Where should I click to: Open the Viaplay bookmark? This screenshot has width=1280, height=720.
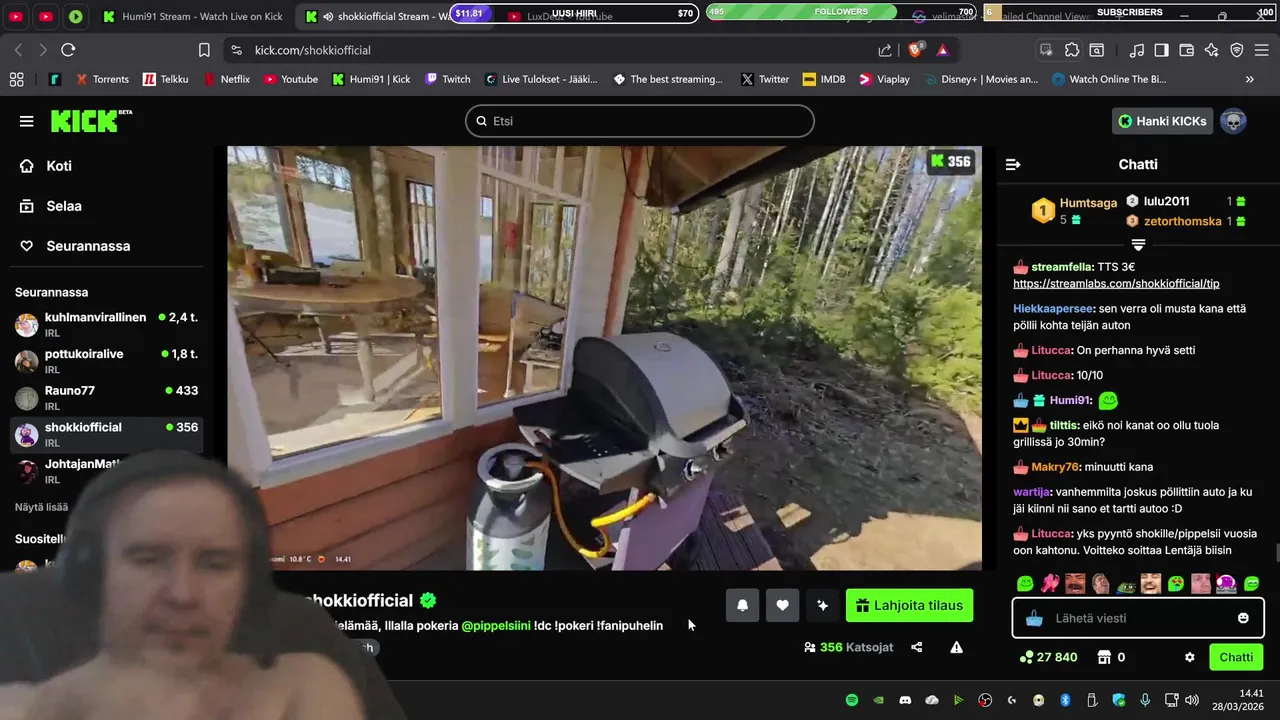pyautogui.click(x=884, y=79)
